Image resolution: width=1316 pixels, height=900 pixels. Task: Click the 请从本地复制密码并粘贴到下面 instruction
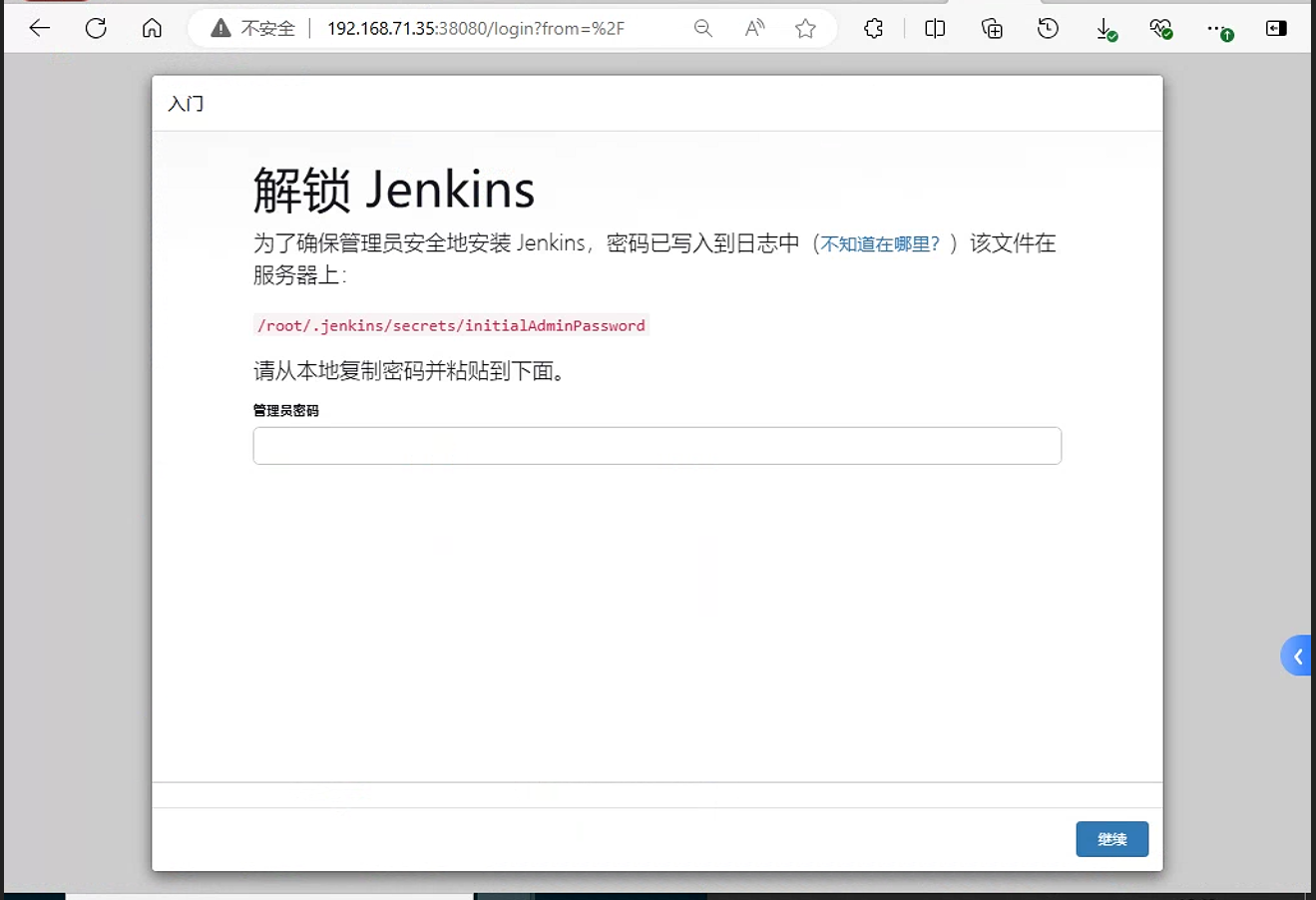(410, 371)
